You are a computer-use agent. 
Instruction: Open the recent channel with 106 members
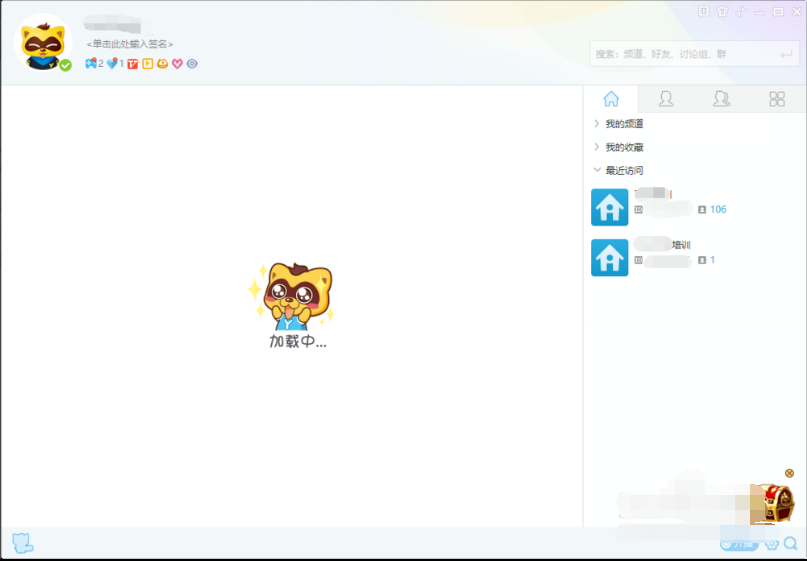660,207
